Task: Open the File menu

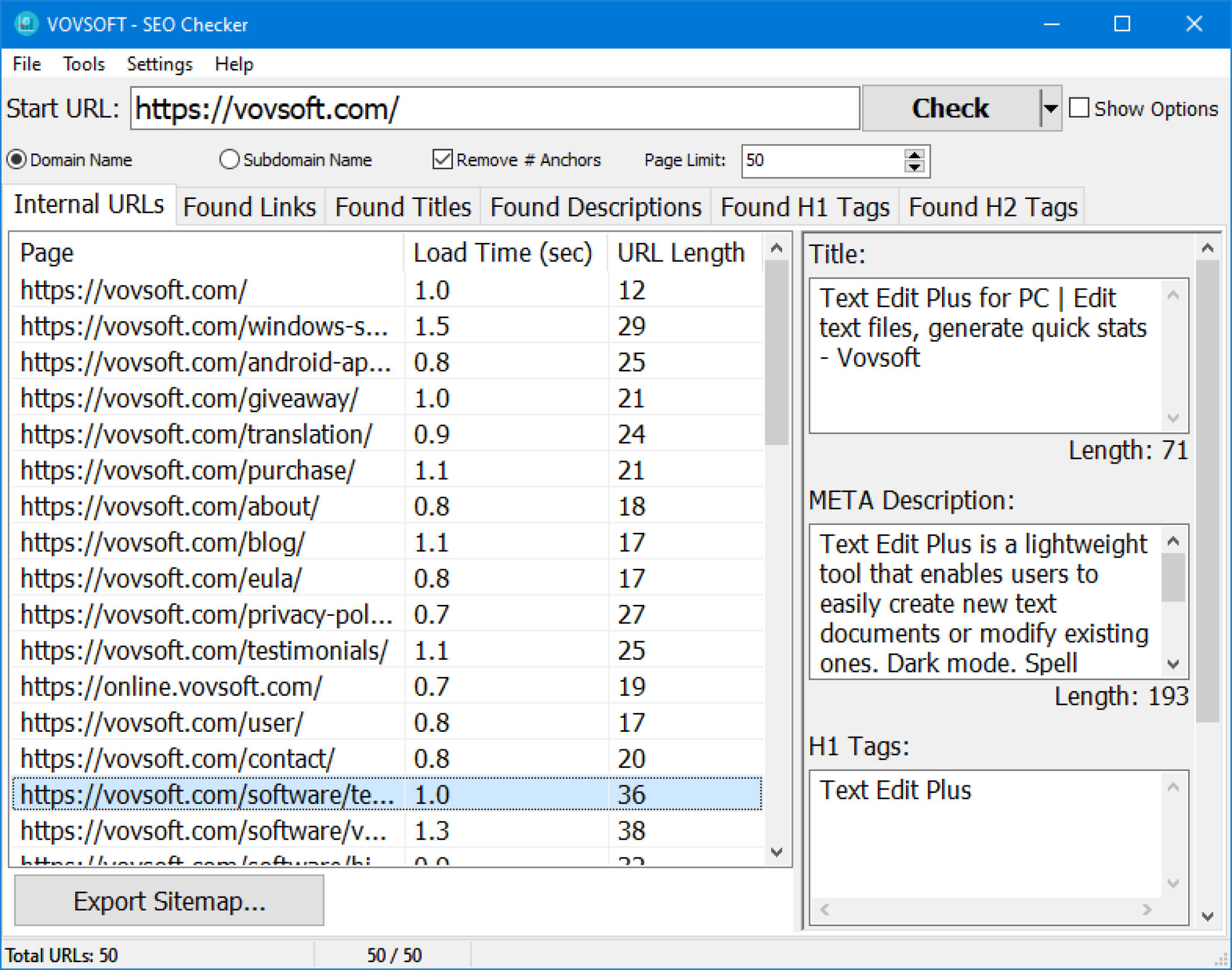Action: (27, 62)
